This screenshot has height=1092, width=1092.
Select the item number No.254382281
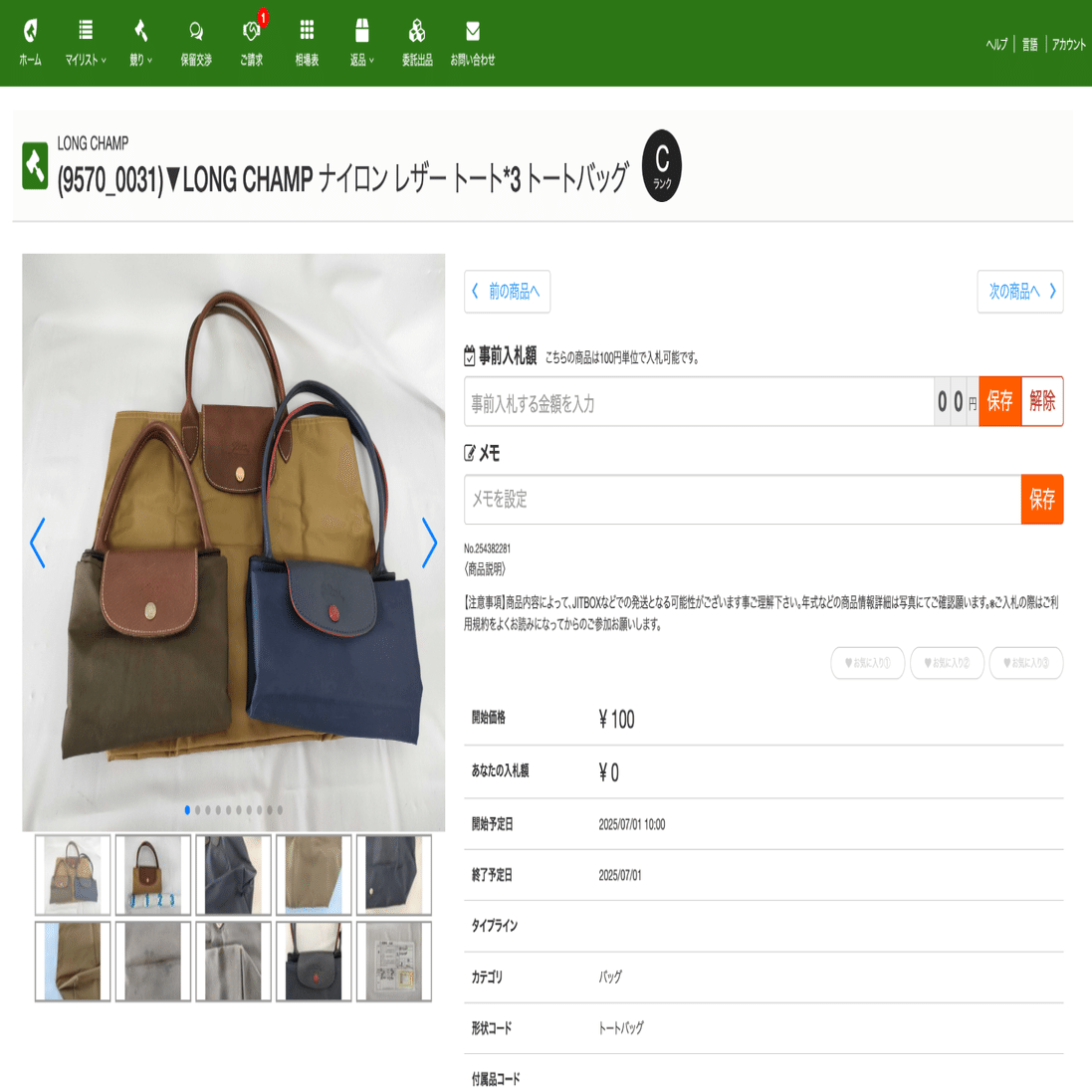coord(488,548)
